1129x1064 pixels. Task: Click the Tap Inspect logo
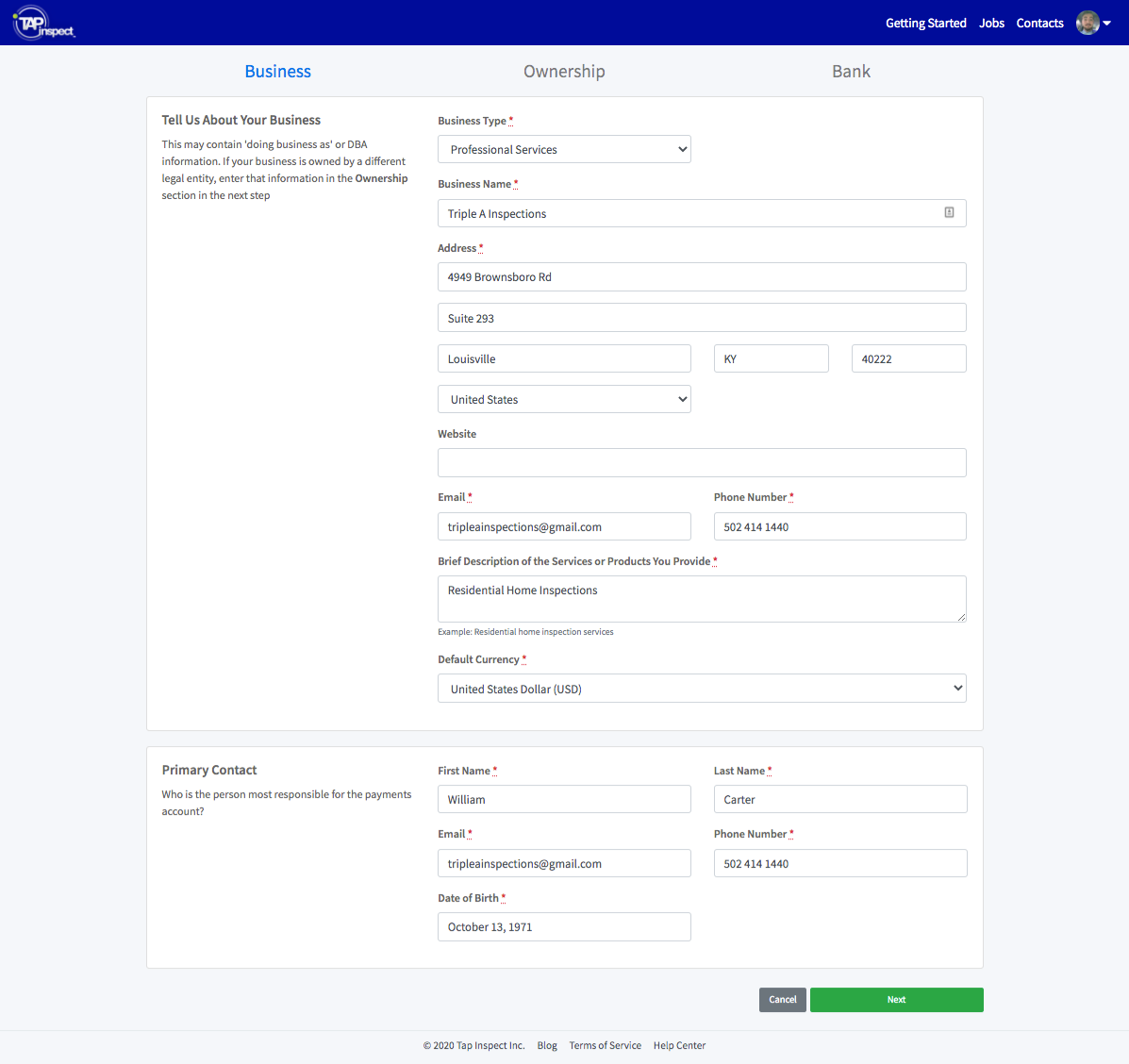pyautogui.click(x=44, y=23)
